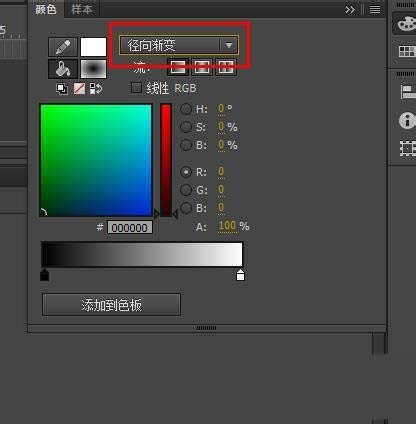Select the G green radio button
The image size is (416, 424).
coord(186,190)
